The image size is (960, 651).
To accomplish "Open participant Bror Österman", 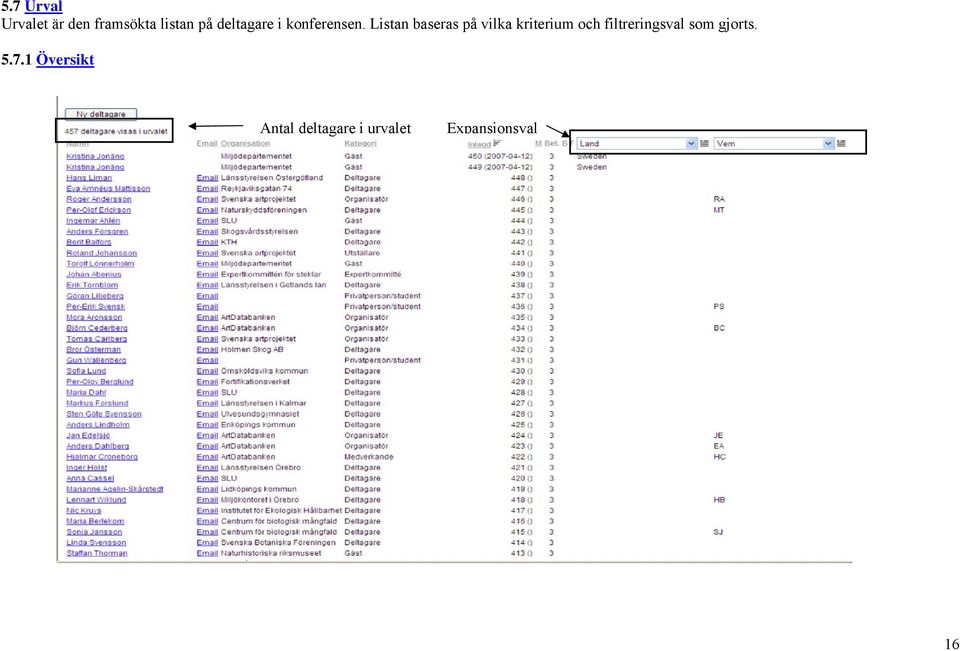I will [x=94, y=350].
